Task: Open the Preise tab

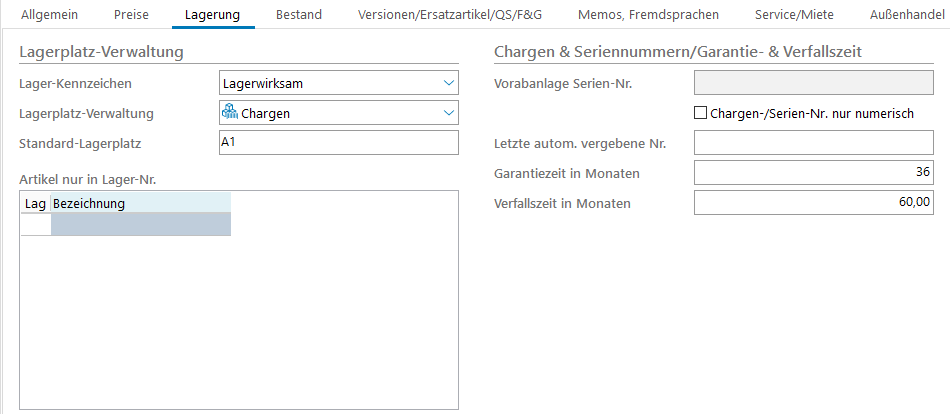Action: (131, 15)
